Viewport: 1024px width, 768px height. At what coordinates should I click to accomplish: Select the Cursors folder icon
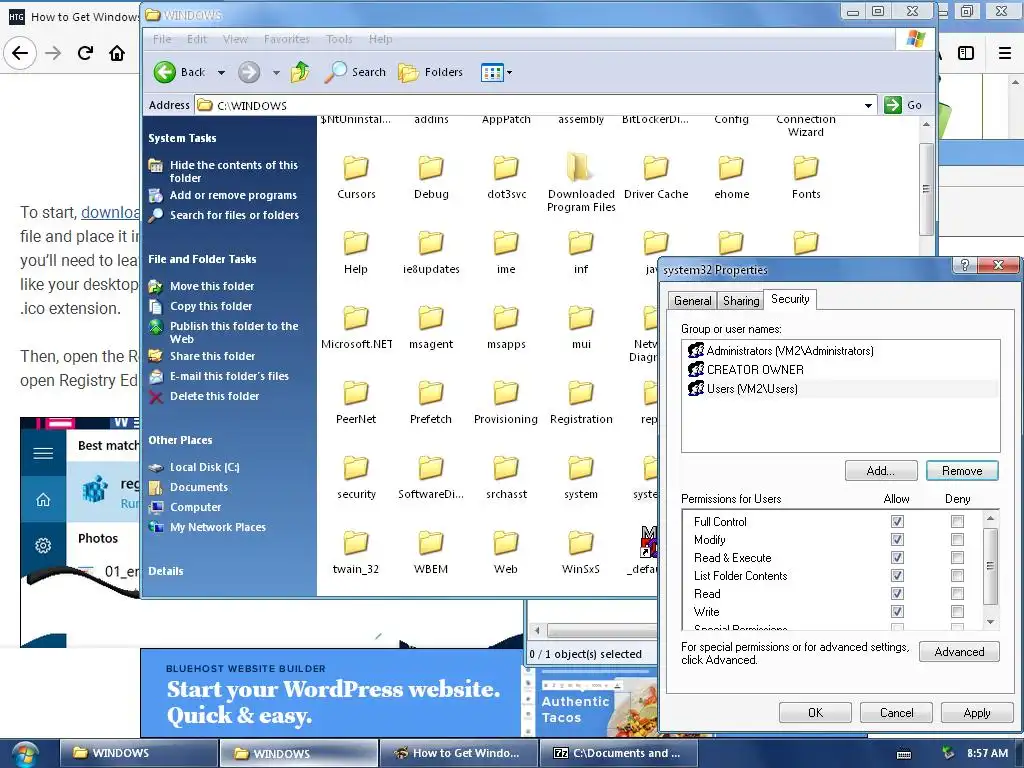point(356,168)
